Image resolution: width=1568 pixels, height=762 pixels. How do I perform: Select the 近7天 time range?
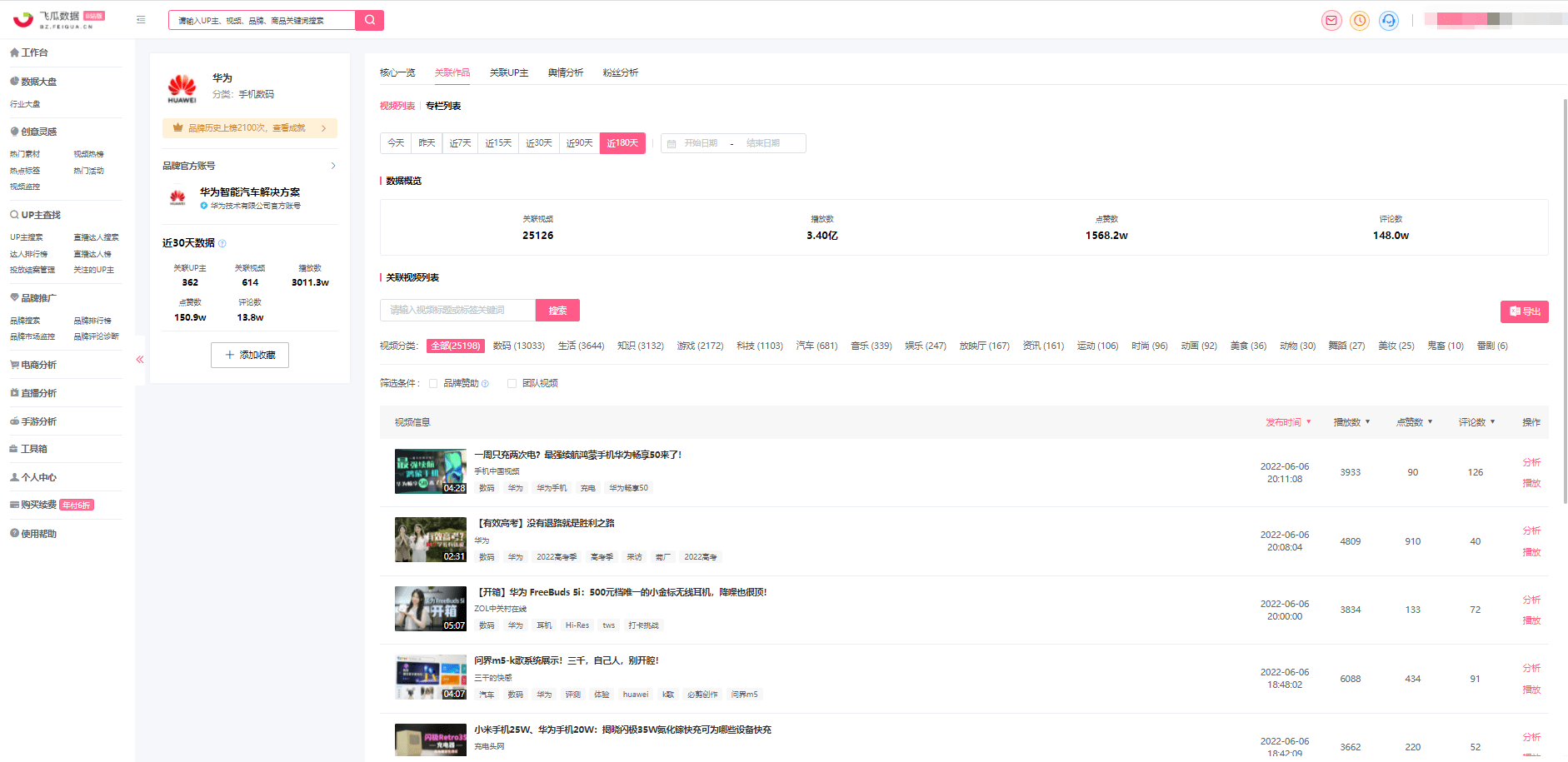(x=460, y=143)
